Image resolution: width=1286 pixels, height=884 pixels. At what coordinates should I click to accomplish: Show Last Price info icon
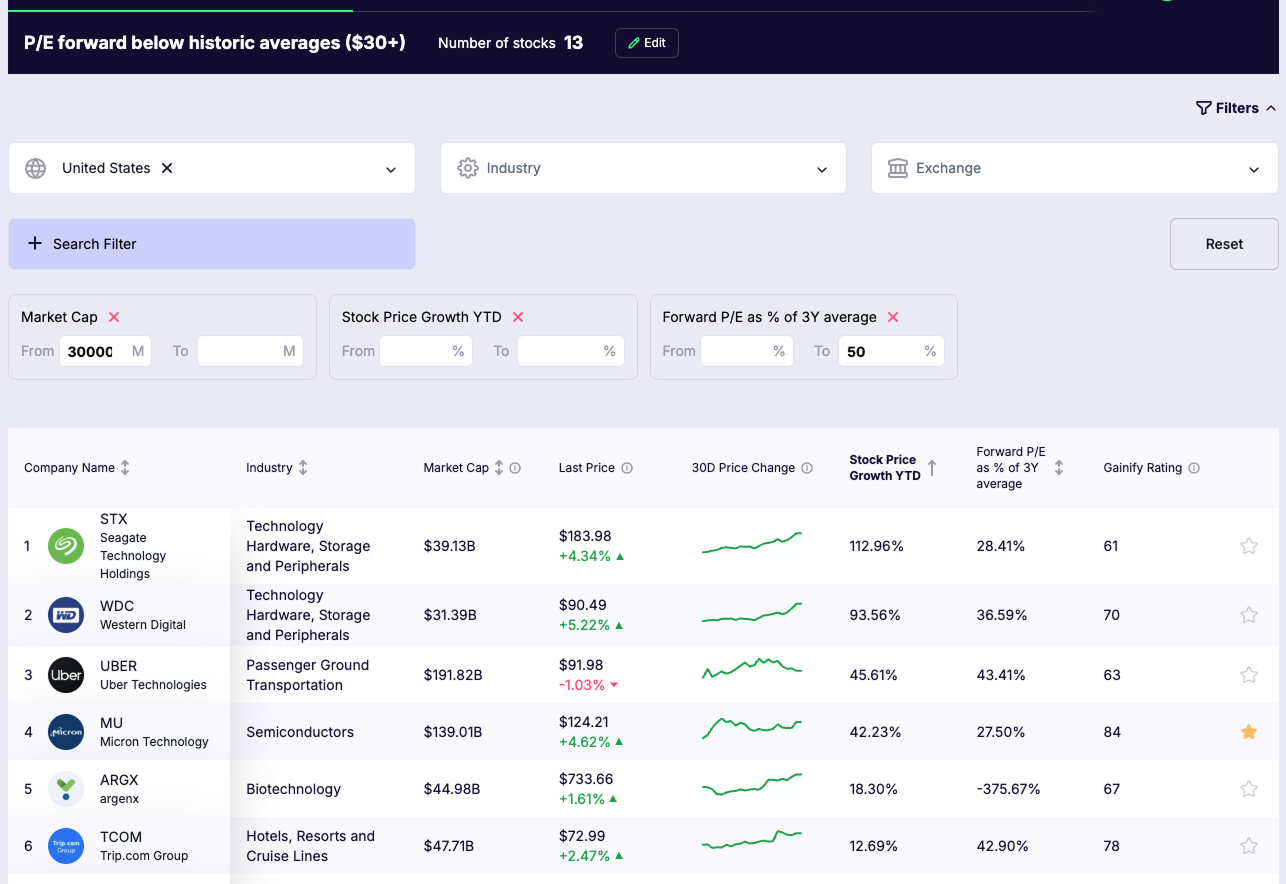pyautogui.click(x=627, y=468)
